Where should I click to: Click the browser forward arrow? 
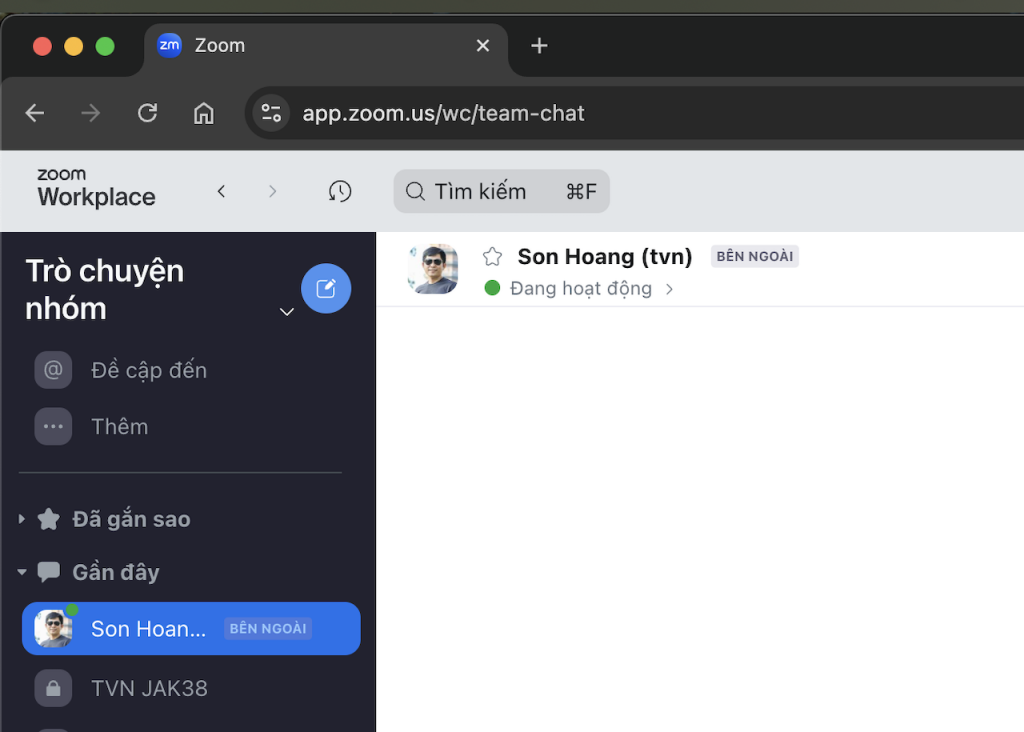91,113
